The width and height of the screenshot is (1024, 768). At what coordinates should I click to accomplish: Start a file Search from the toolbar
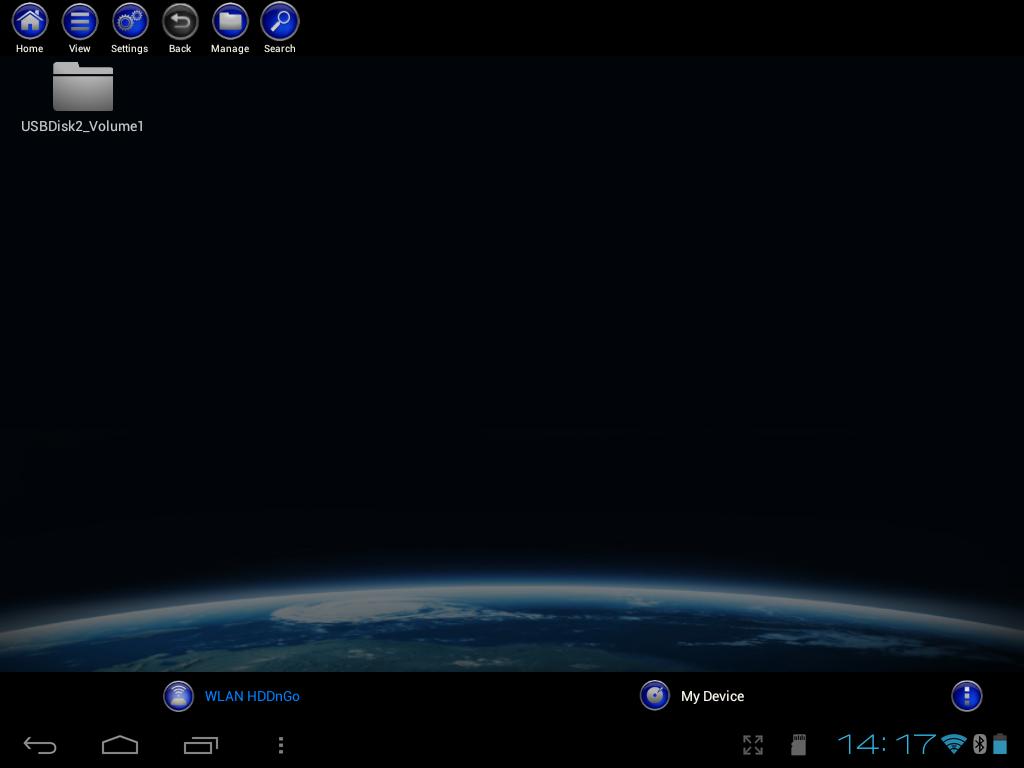click(x=279, y=20)
